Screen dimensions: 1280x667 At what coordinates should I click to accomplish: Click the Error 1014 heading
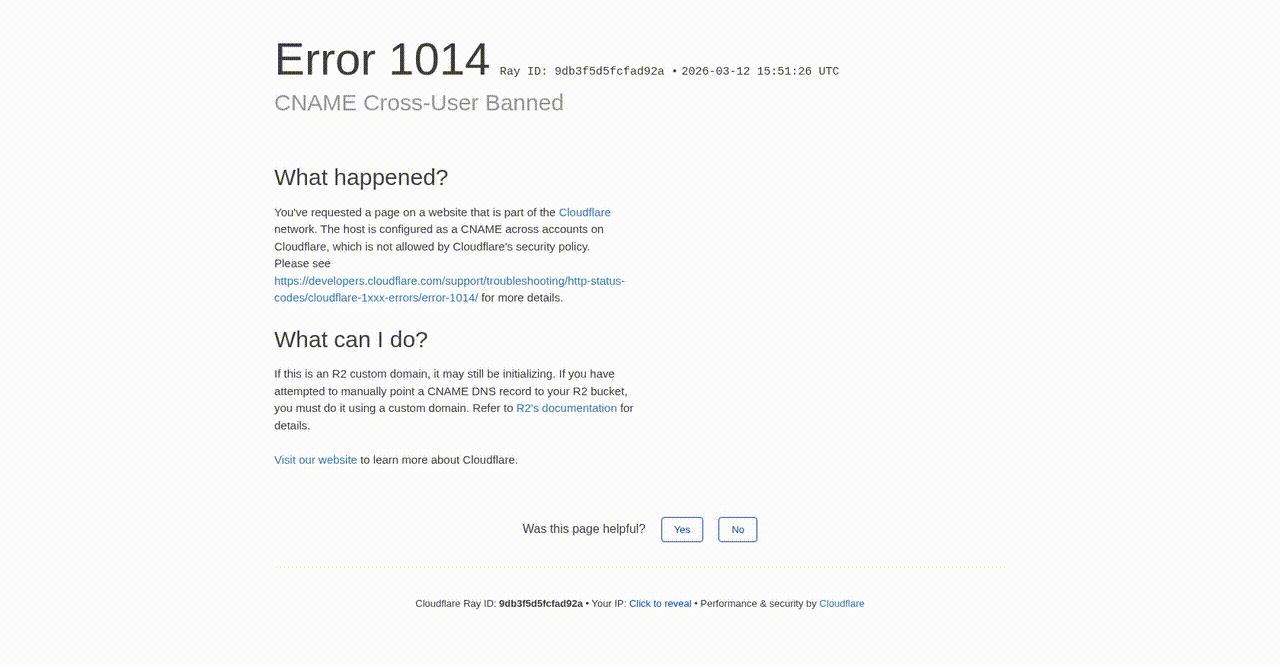pyautogui.click(x=382, y=59)
